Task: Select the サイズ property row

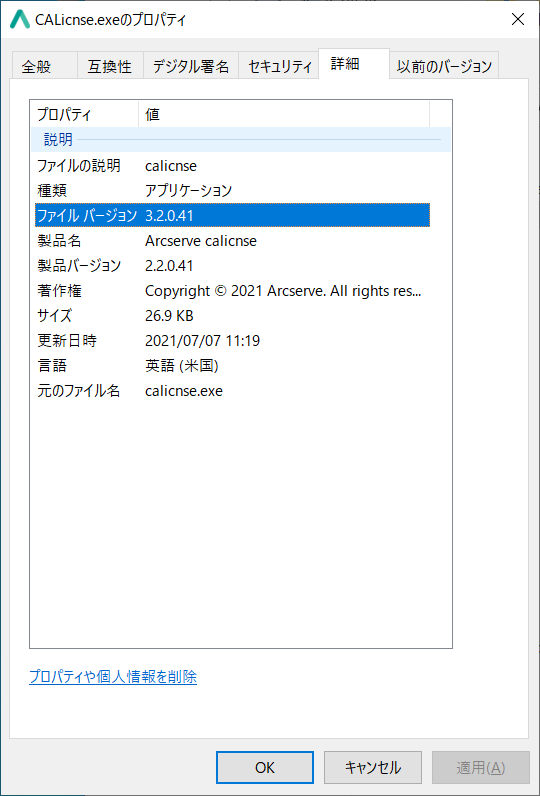Action: 232,316
